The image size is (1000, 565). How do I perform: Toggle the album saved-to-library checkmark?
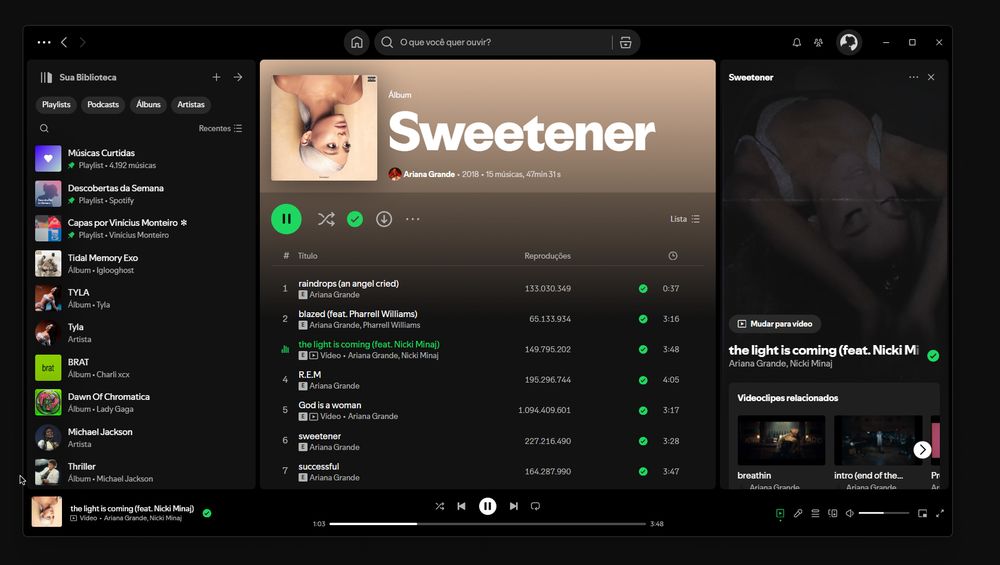point(355,219)
